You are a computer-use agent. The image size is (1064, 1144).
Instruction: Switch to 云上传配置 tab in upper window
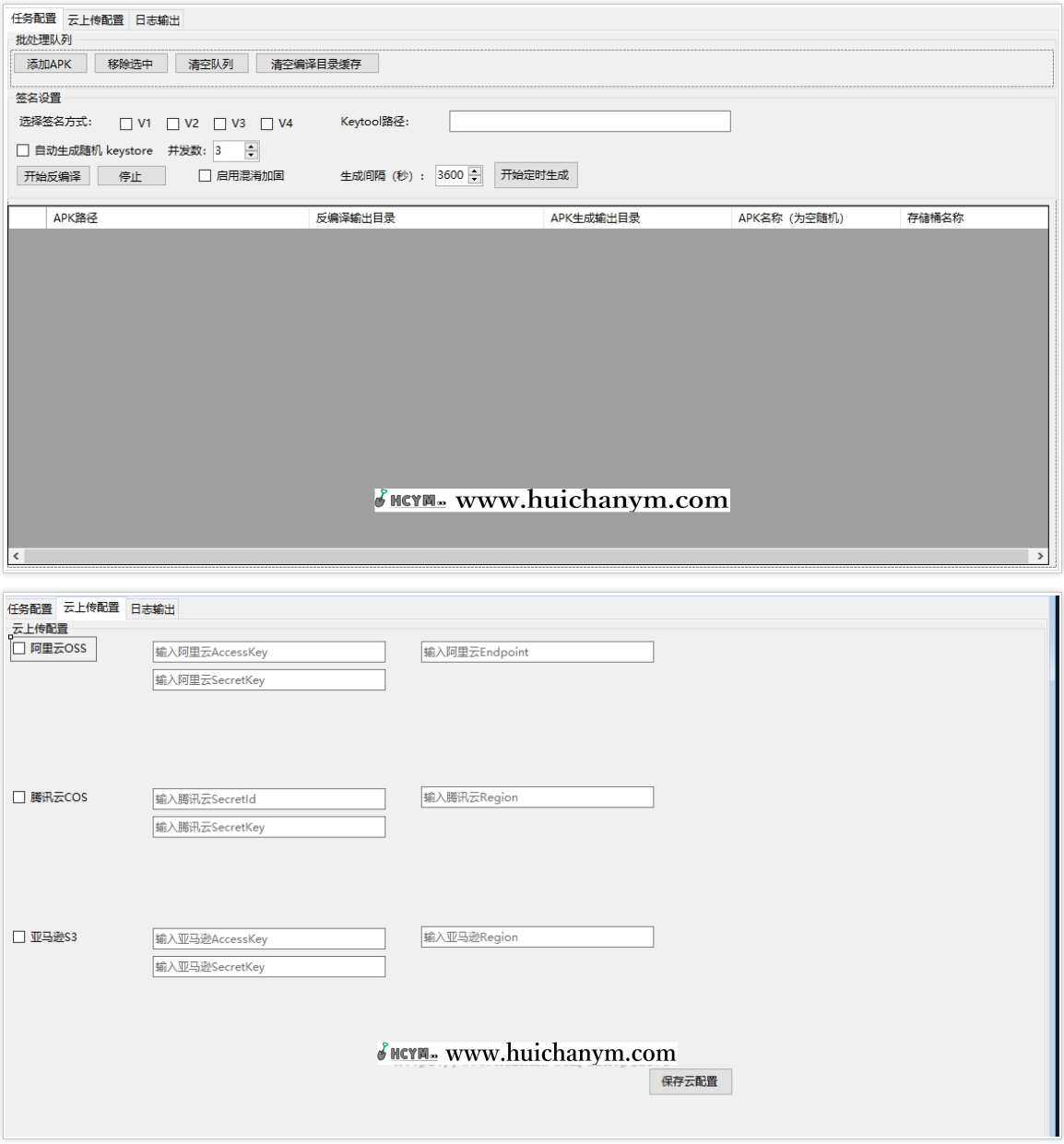(96, 19)
